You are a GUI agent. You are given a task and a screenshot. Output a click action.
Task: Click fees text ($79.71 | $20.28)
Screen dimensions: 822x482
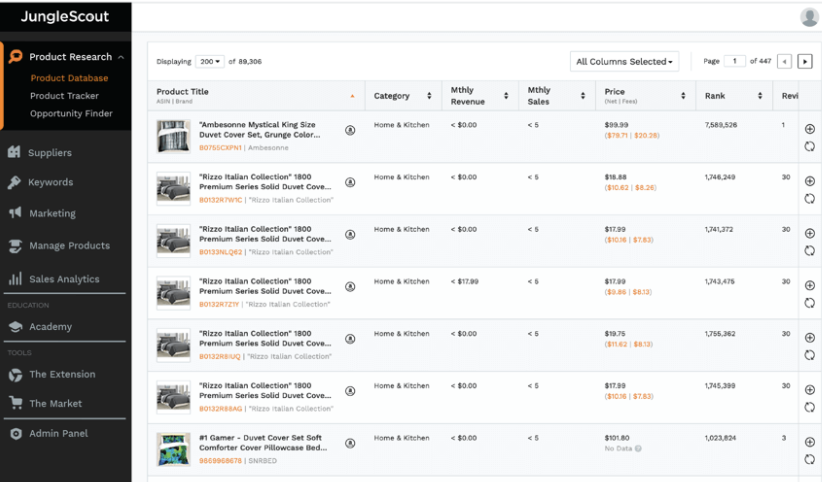(632, 135)
